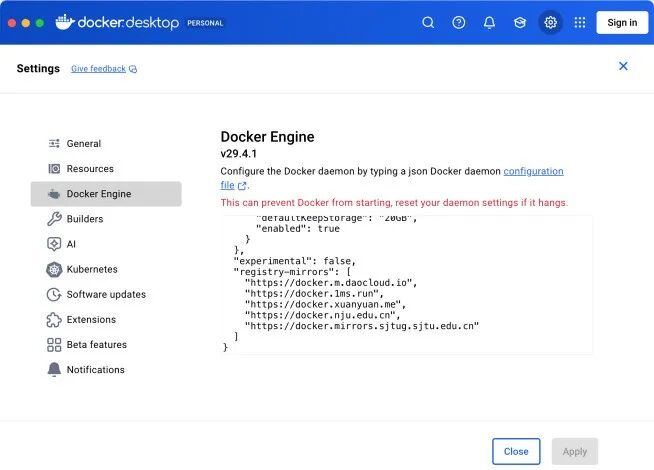This screenshot has width=654, height=470.
Task: Click the General sliders icon
Action: 54,143
